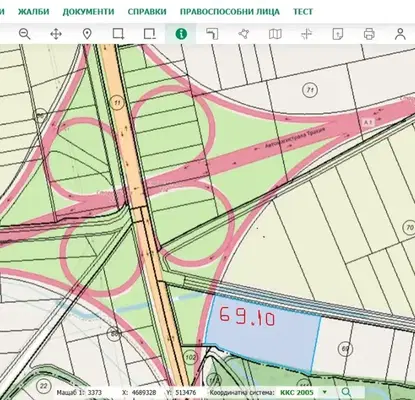Open the ЖАЛБИ menu
This screenshot has height=400, width=415.
[33, 12]
